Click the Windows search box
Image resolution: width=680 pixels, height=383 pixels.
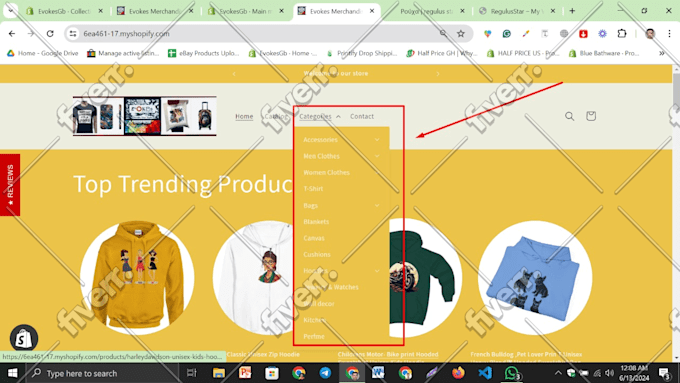[102, 373]
